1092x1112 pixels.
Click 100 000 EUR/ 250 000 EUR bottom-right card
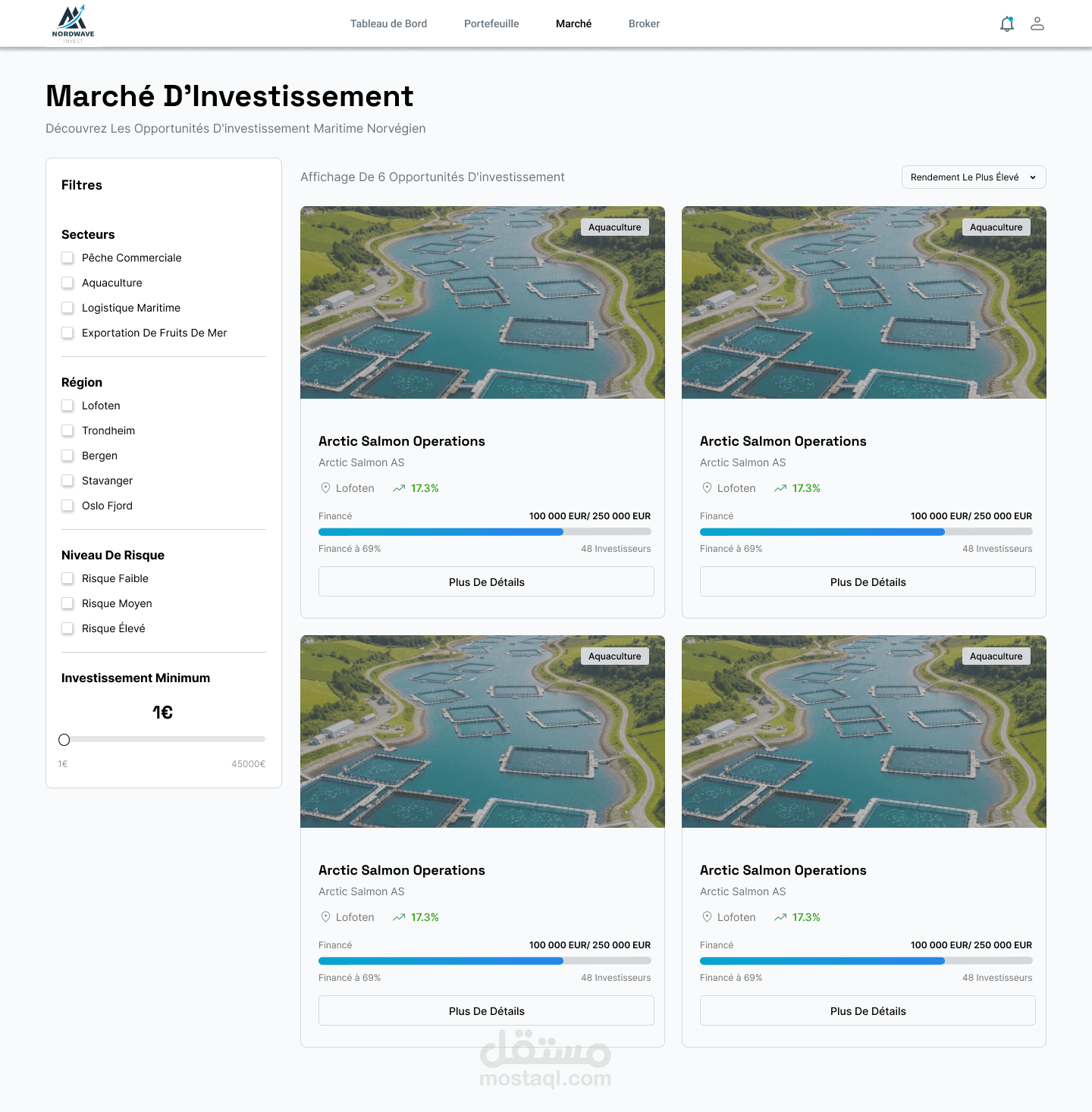point(971,945)
